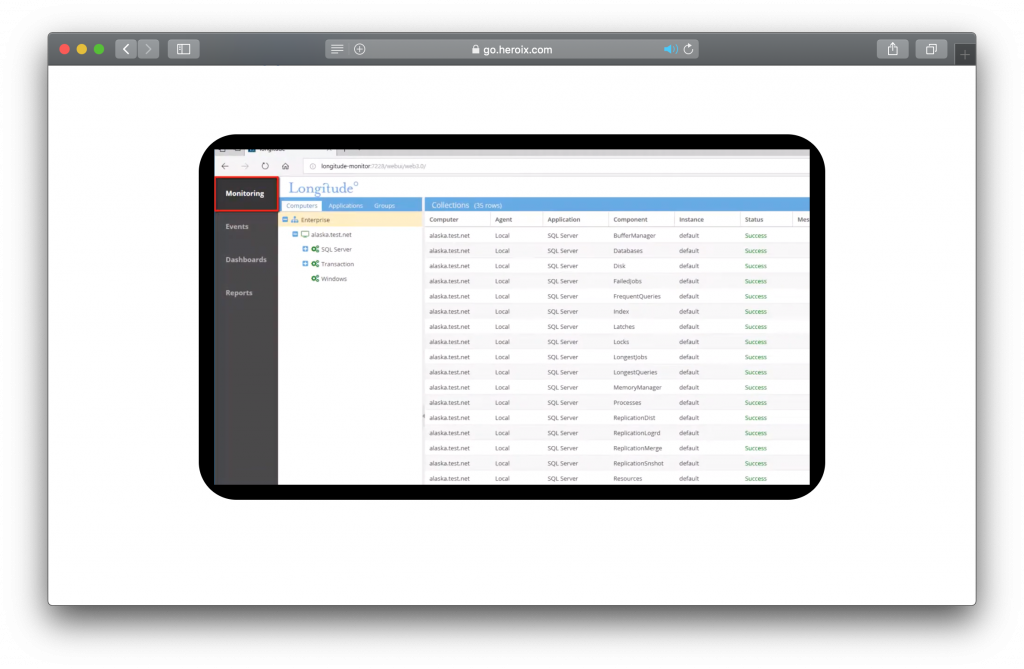The image size is (1024, 669).
Task: Open the Events section
Action: click(x=237, y=227)
